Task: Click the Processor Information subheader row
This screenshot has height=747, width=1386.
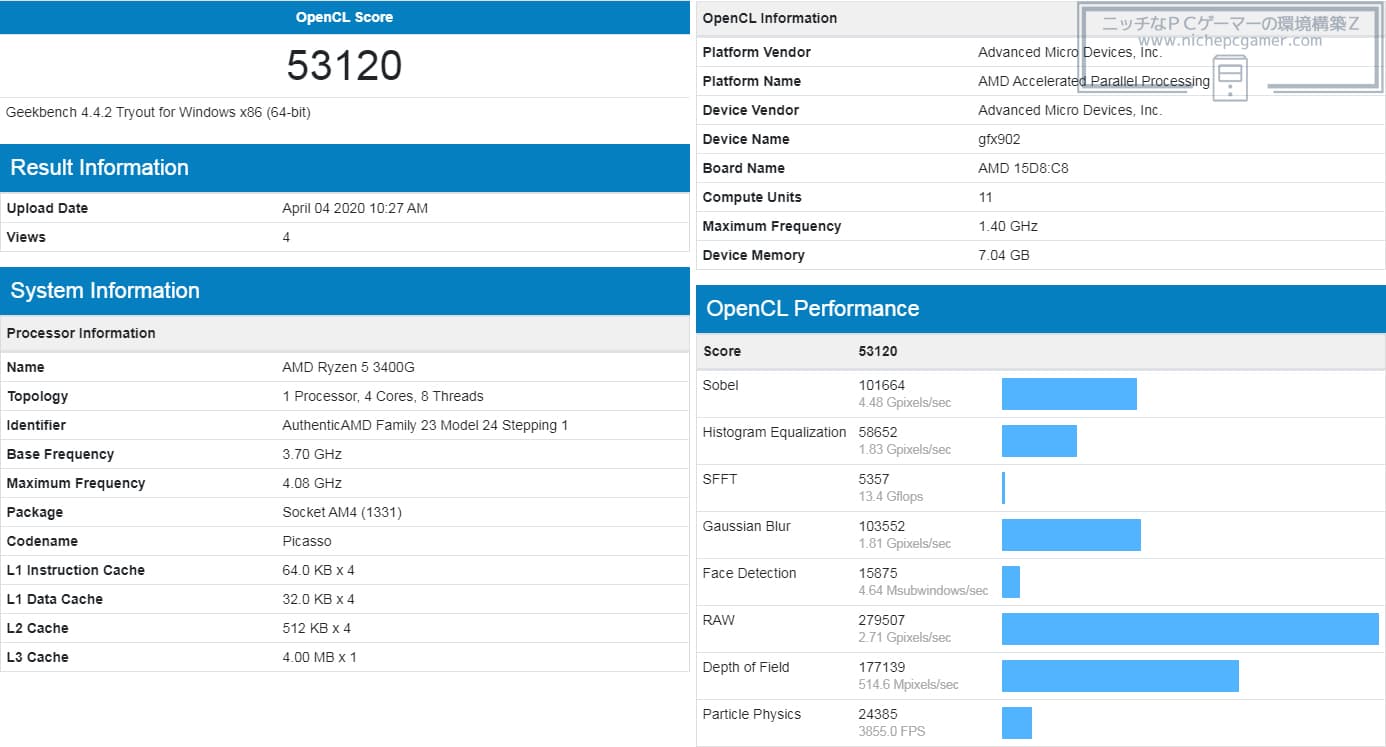Action: pos(81,333)
